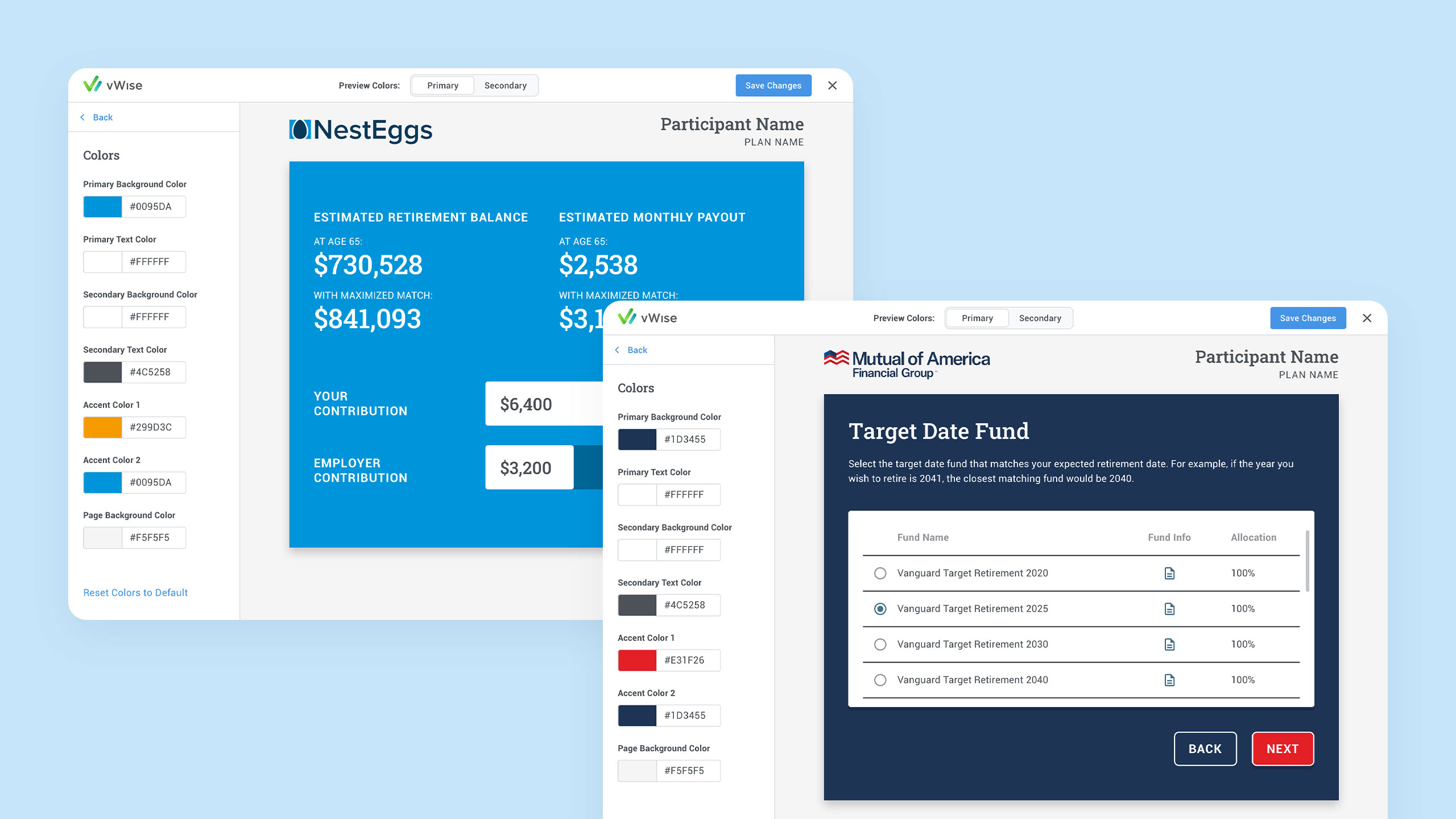
Task: Click Reset Colors to Default link
Action: 135,593
